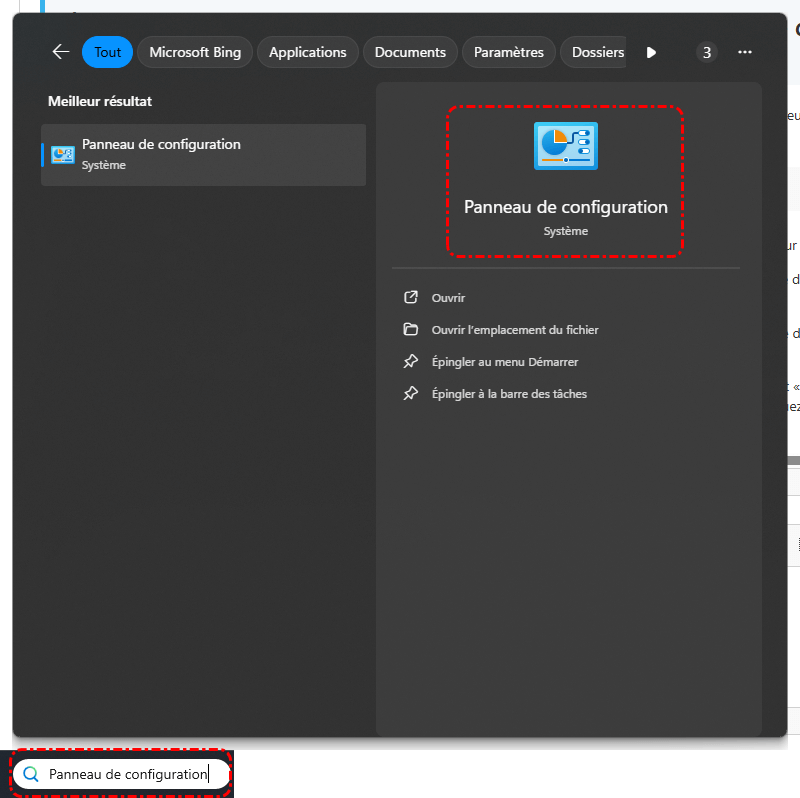This screenshot has width=800, height=798.
Task: Select the Dossiers filter tab
Action: (597, 52)
